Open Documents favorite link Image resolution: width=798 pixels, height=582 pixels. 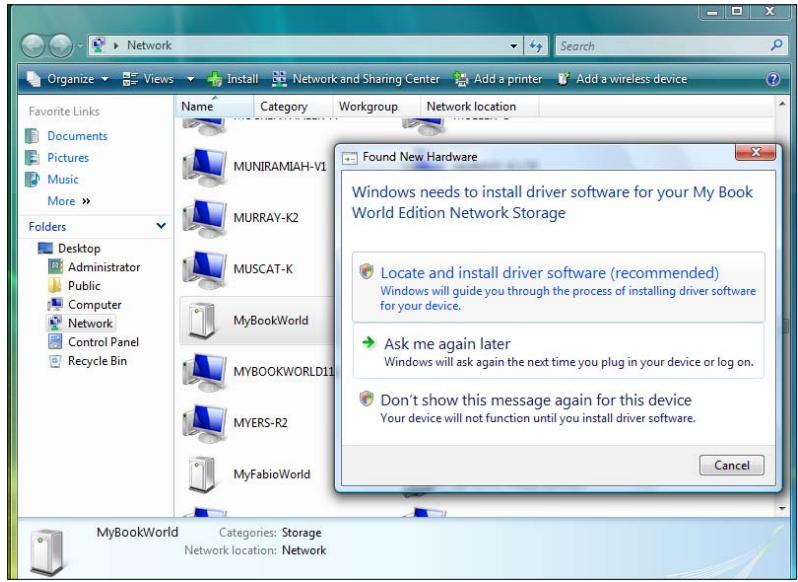(x=77, y=136)
